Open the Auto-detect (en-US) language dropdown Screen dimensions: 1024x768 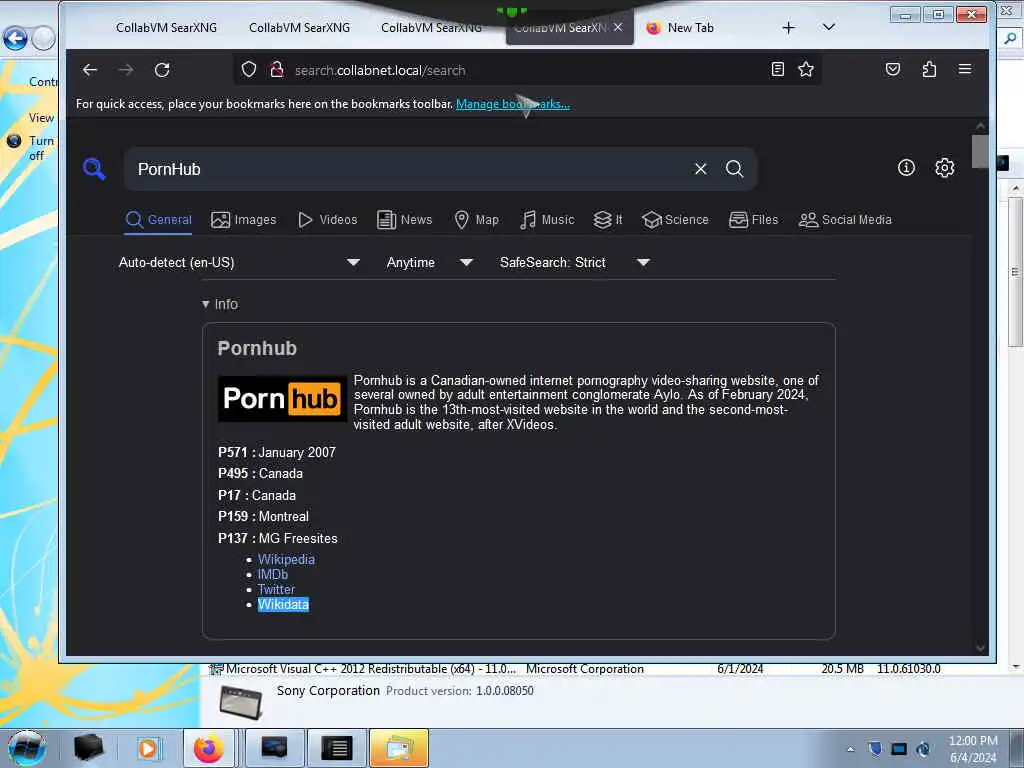pos(239,263)
